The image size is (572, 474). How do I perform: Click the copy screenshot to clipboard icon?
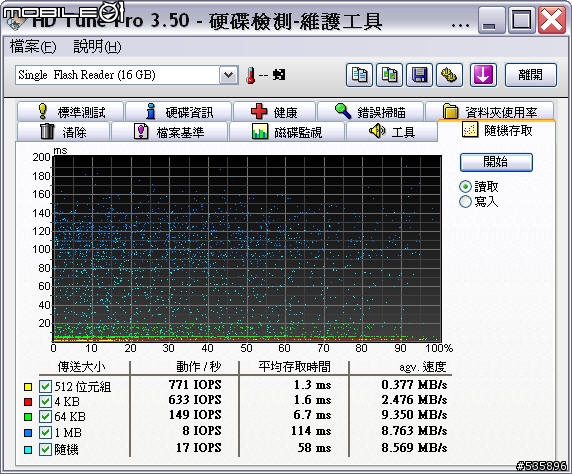tap(389, 75)
